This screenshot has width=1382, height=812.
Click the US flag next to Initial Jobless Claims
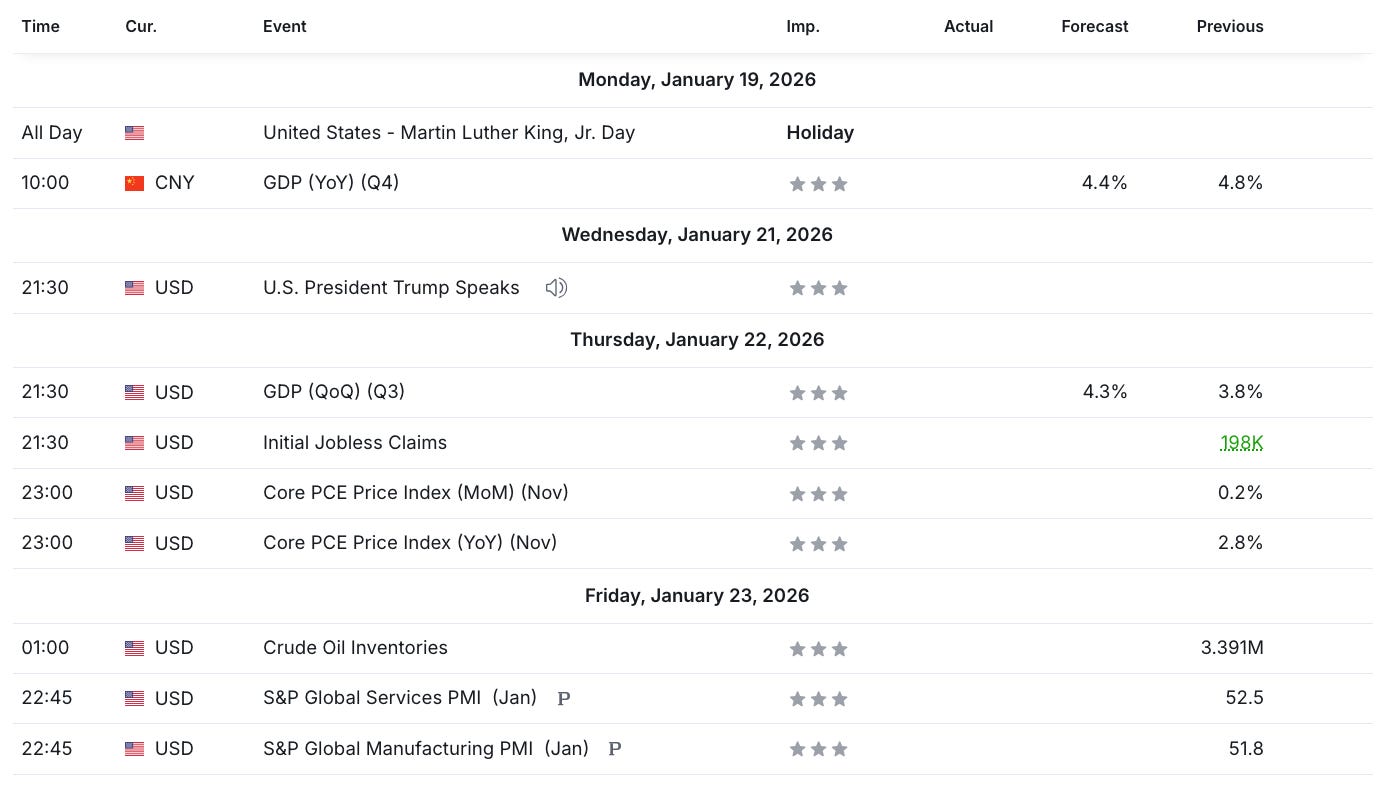(x=135, y=442)
